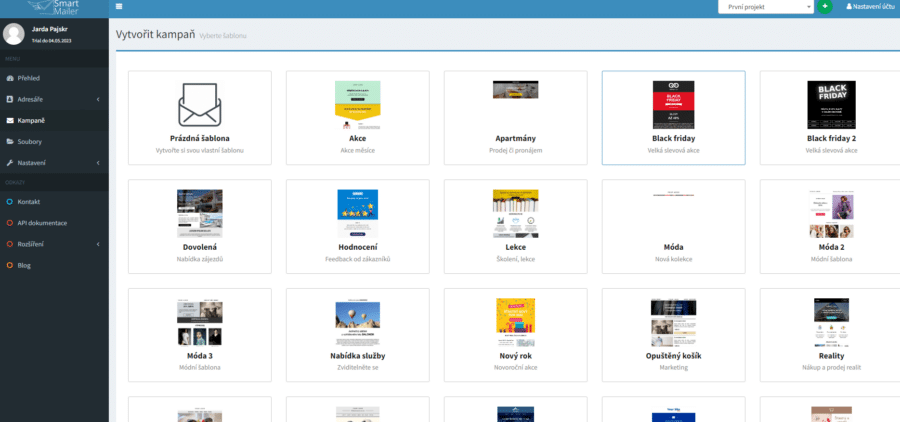The image size is (900, 422).
Task: Expand the Nastavení submenu chevron
Action: [98, 163]
